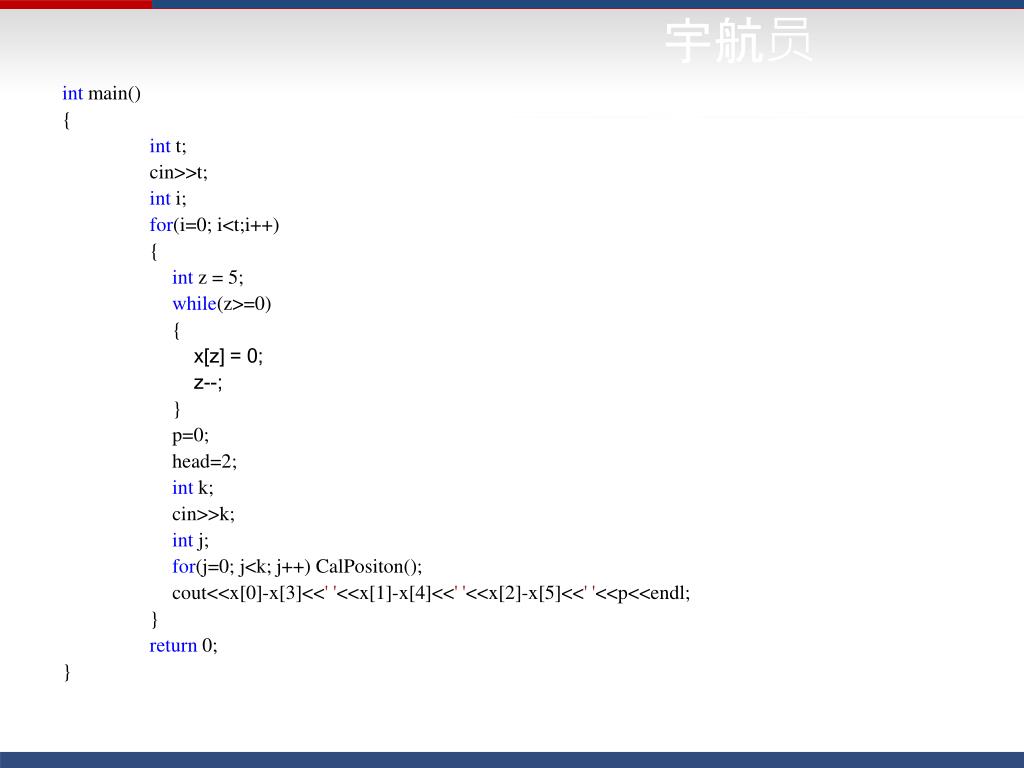Viewport: 1024px width, 768px height.
Task: Click the 'int z = 5;' line
Action: (x=208, y=278)
